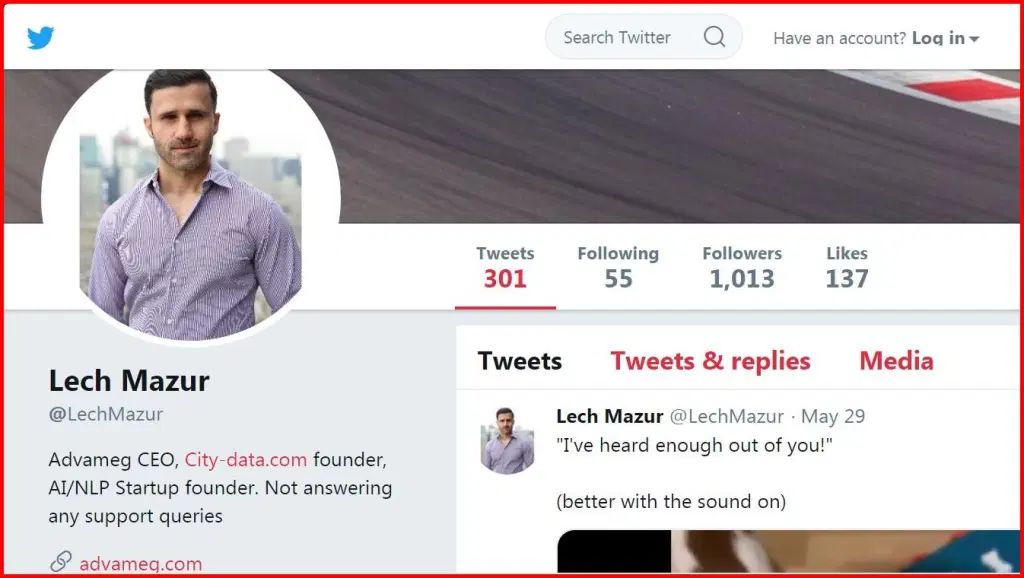Image resolution: width=1024 pixels, height=578 pixels.
Task: Open the Media tab
Action: point(896,361)
